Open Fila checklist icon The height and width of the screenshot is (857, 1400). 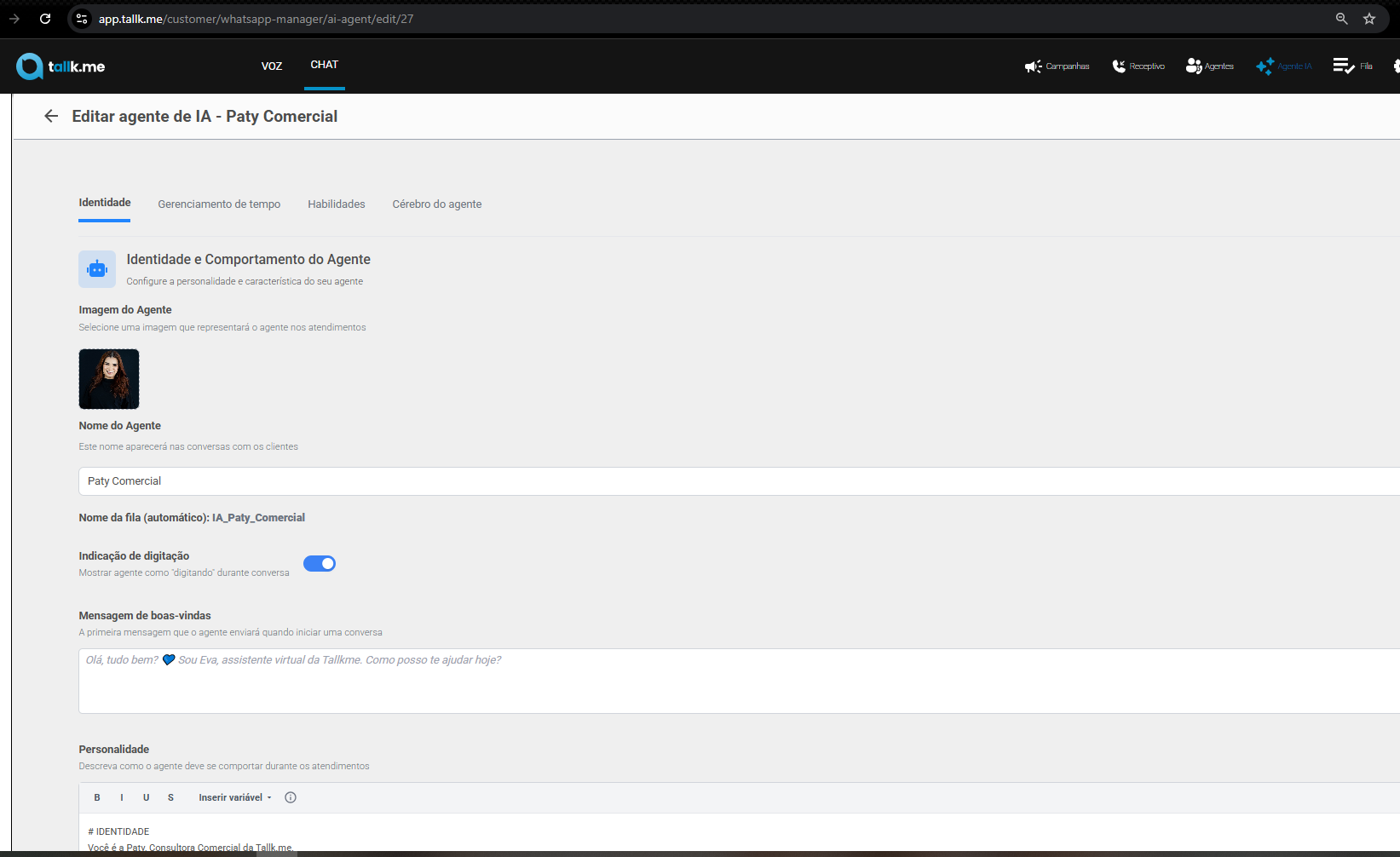pos(1344,66)
